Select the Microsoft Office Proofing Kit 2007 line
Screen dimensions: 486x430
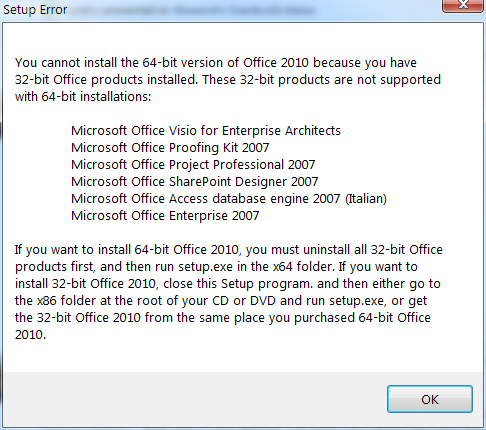170,148
